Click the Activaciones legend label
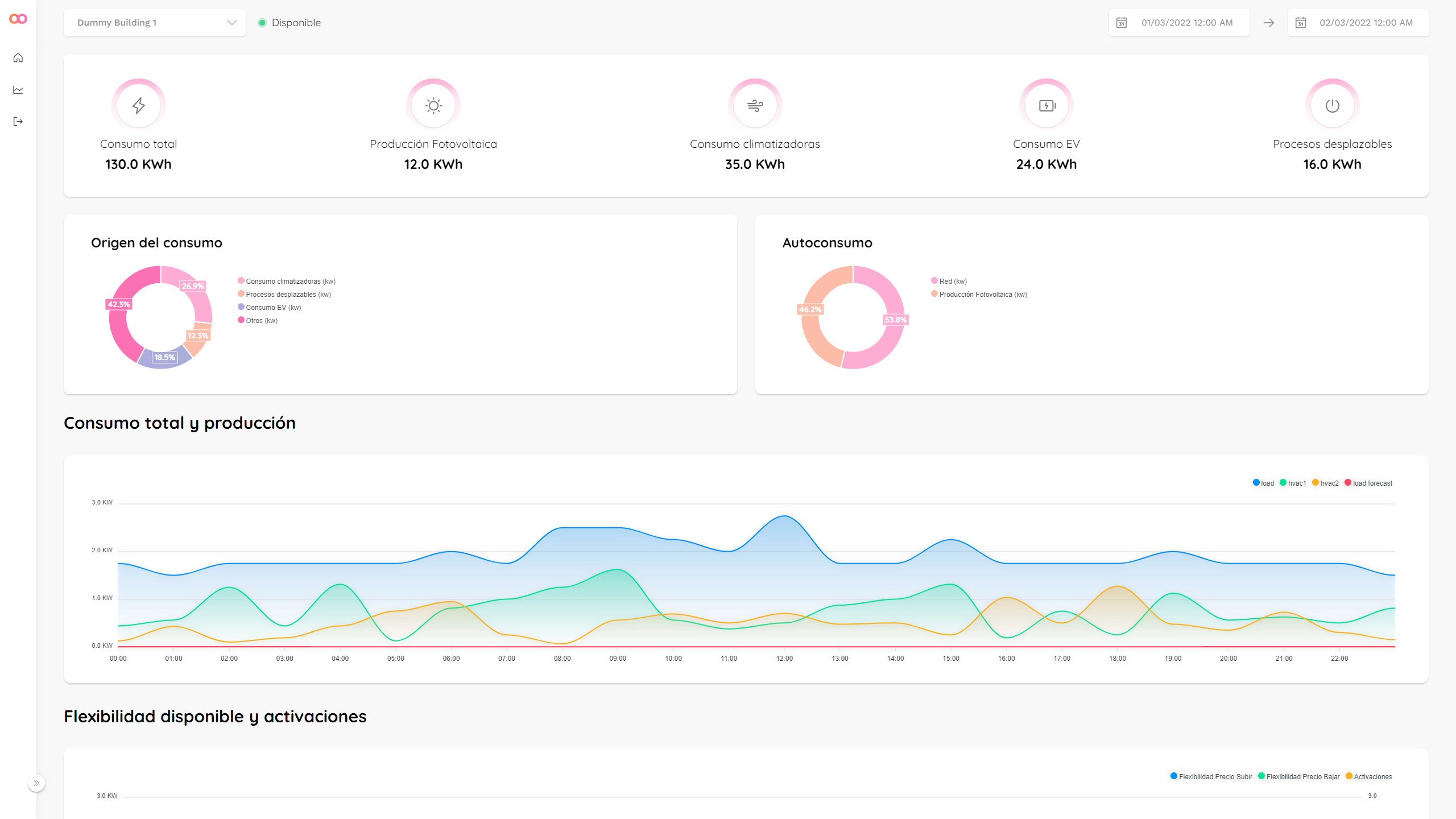Screen dimensions: 1456x819 (1372, 776)
